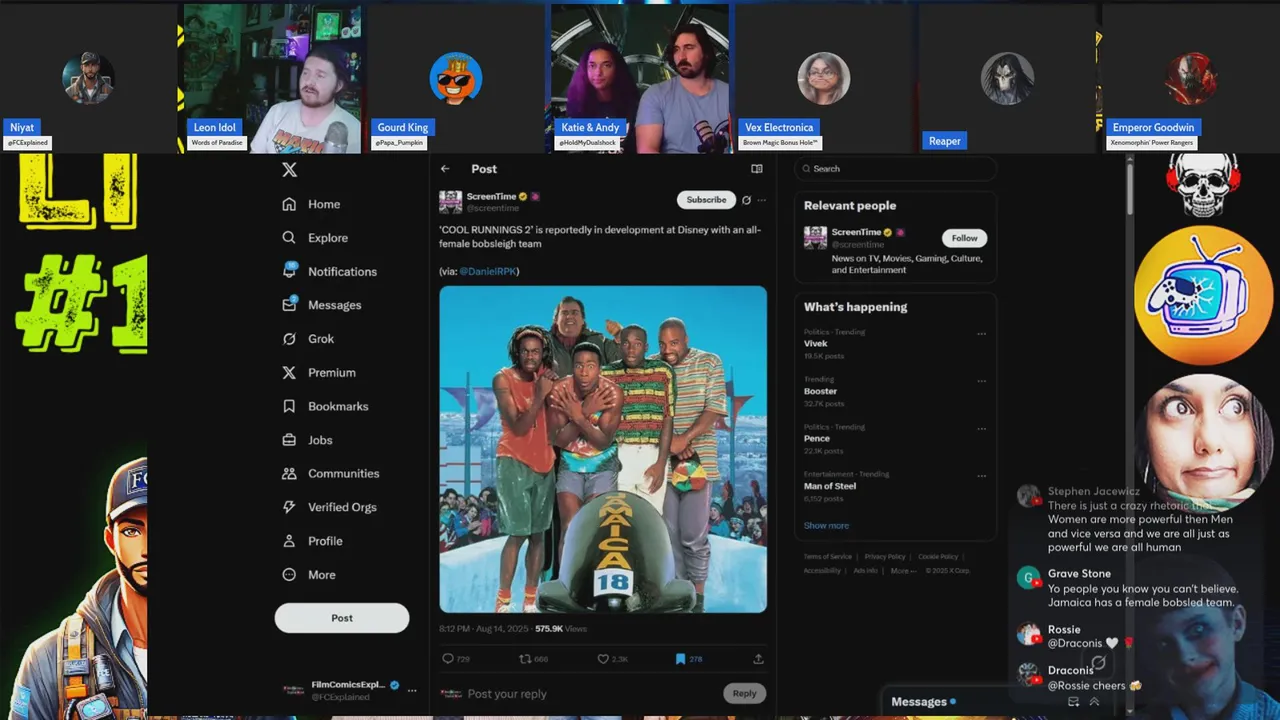Screen dimensions: 1280x720
Task: Click the reply comment icon on post
Action: (x=448, y=659)
